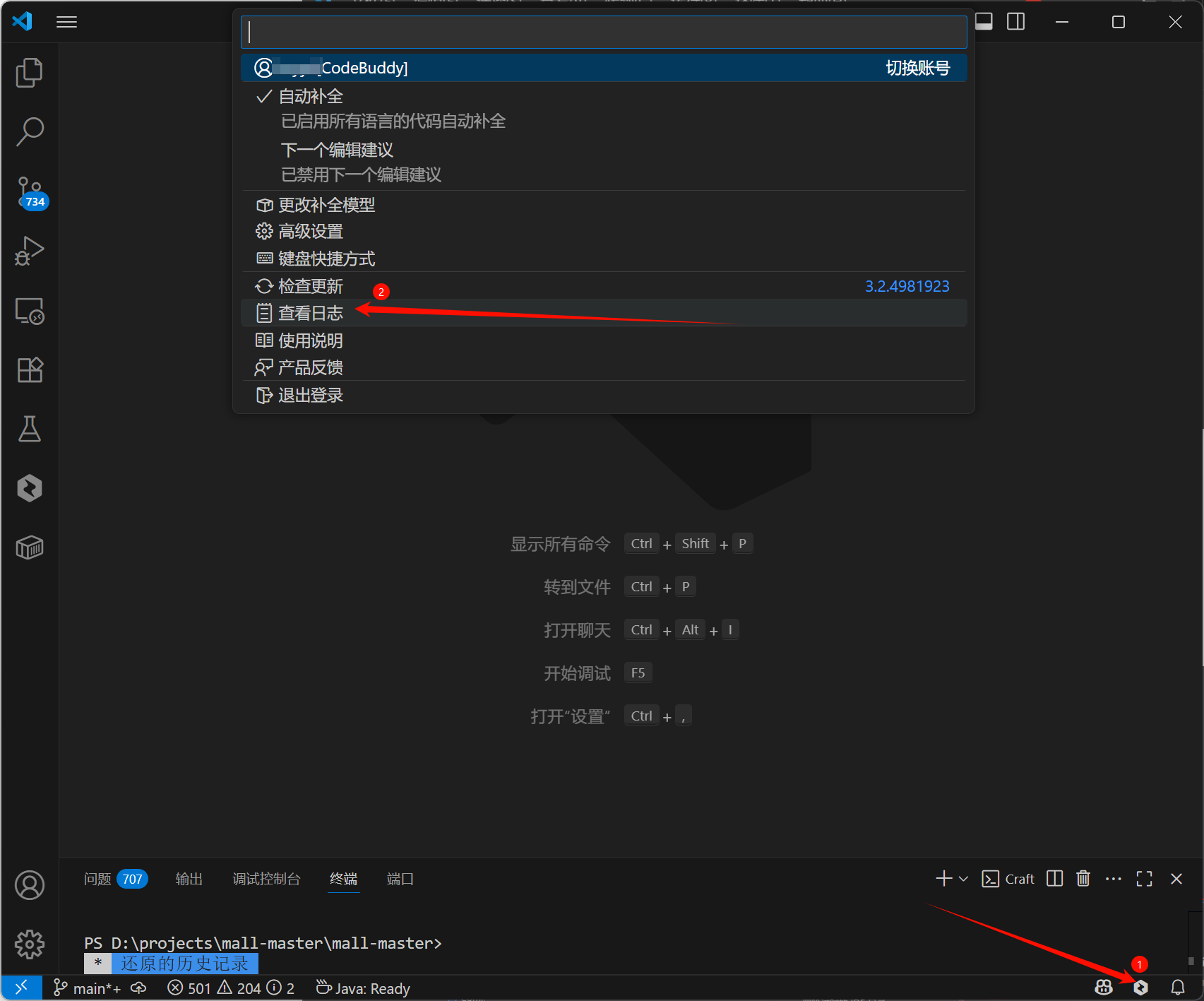
Task: Open the hamburger application menu
Action: pos(66,22)
